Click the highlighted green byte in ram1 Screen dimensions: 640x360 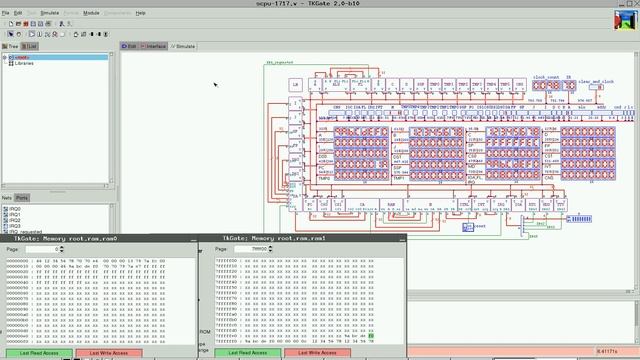point(371,336)
